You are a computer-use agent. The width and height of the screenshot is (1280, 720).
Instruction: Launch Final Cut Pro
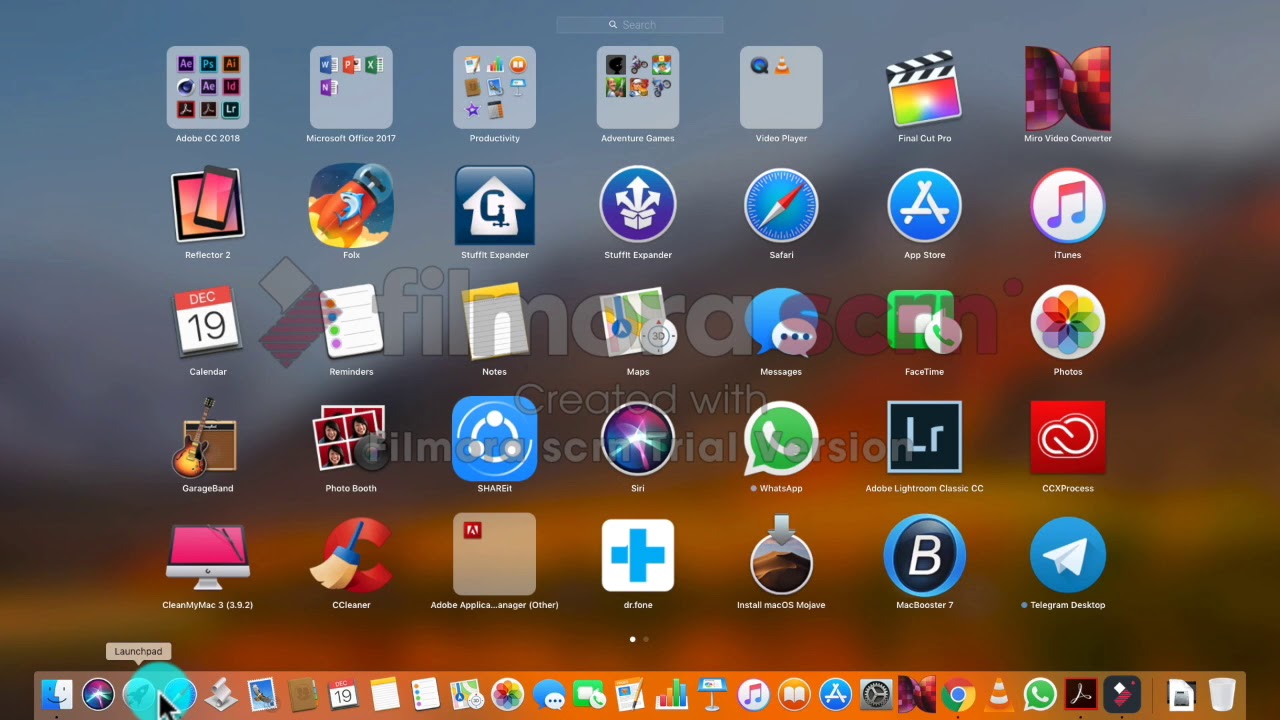[924, 88]
